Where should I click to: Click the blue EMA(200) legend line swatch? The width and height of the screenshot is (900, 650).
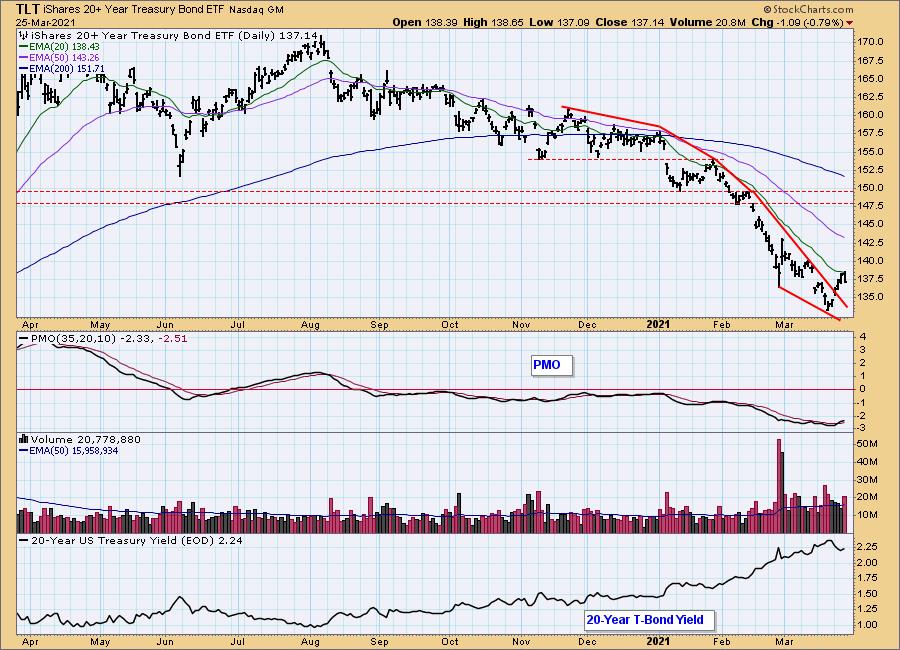(x=24, y=68)
